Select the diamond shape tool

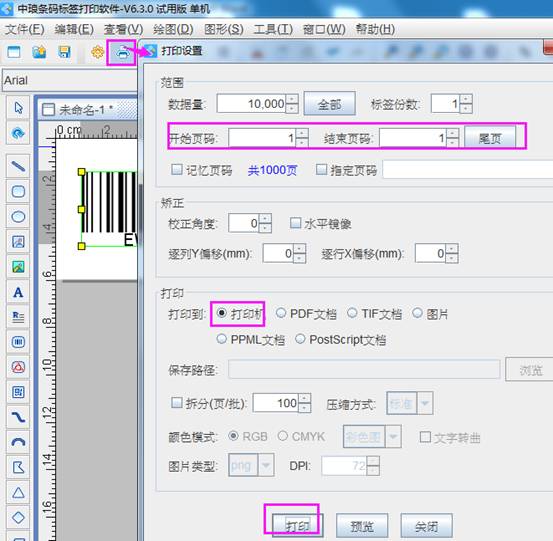click(x=18, y=518)
